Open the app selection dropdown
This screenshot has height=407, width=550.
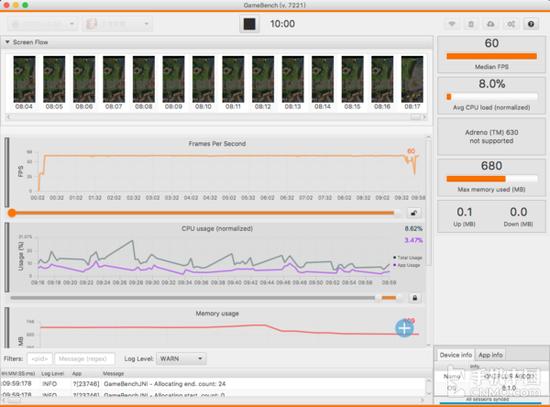point(118,24)
